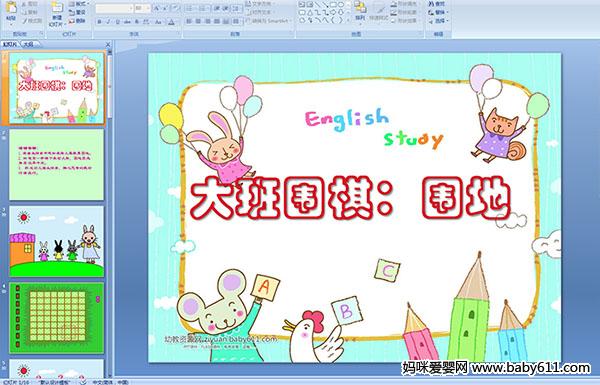The width and height of the screenshot is (600, 385).
Task: Click the Find icon in the editing group
Action: tap(437, 4)
